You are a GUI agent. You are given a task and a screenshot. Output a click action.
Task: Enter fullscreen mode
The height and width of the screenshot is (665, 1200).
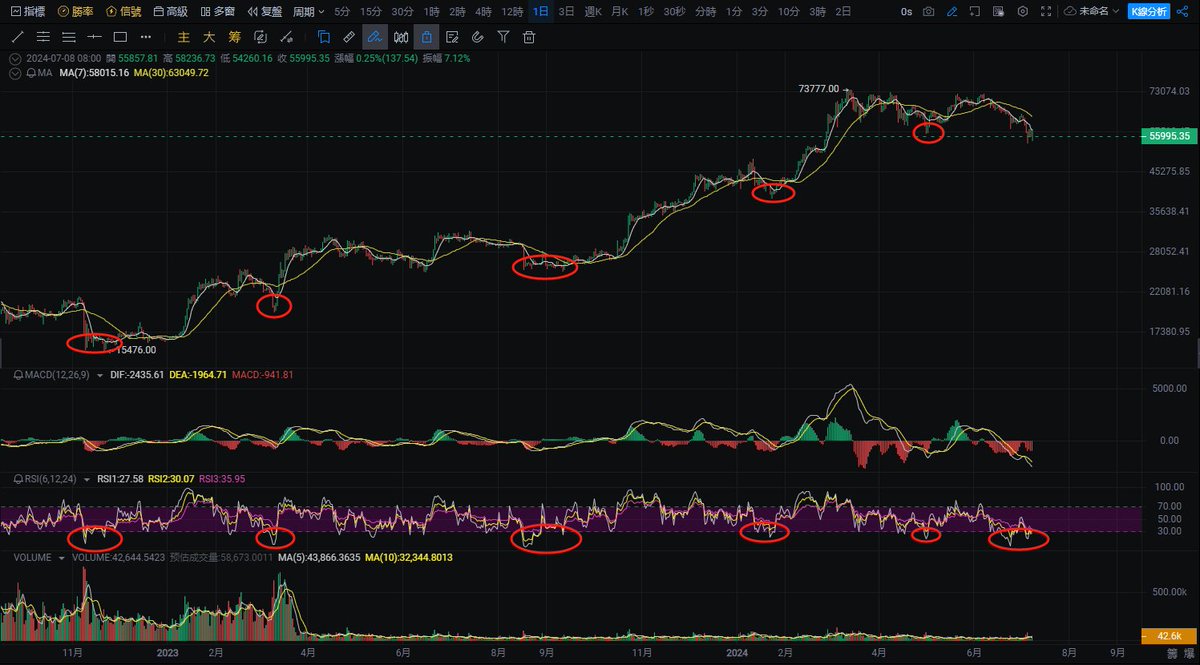1046,11
